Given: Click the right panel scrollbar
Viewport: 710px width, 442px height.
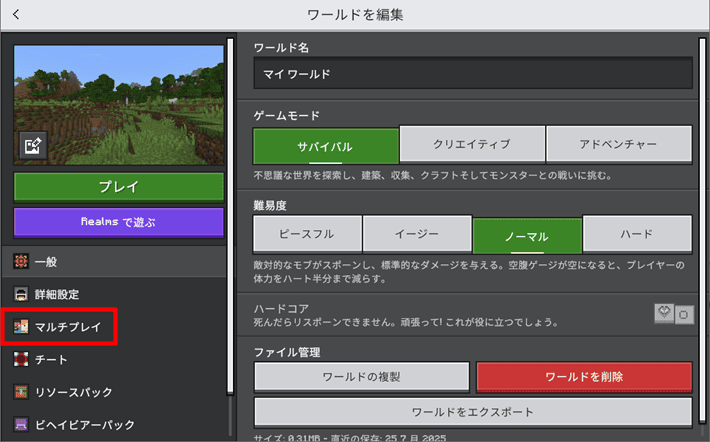Looking at the screenshot, I should coord(702,231).
